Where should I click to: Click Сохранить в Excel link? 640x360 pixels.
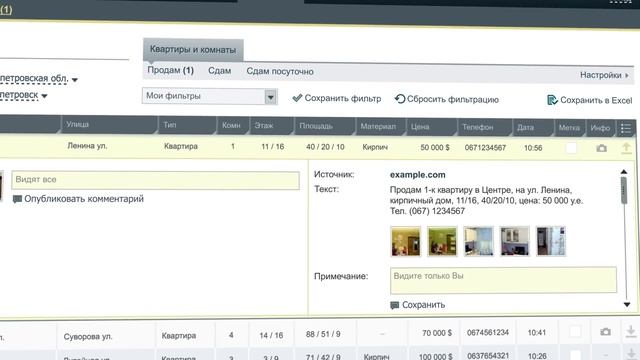pos(590,100)
